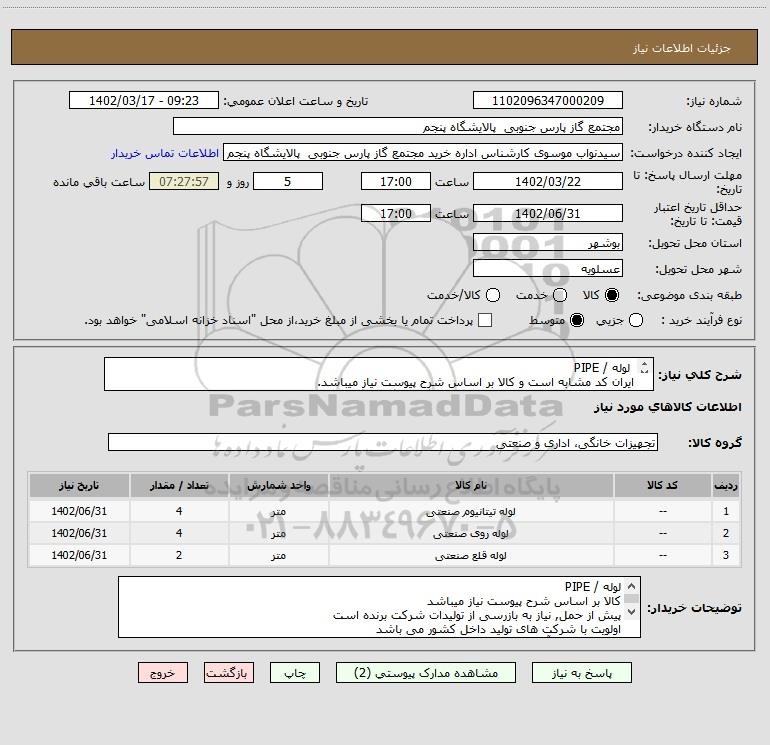
Task: Click the نام کالا column header
Action: coord(471,485)
